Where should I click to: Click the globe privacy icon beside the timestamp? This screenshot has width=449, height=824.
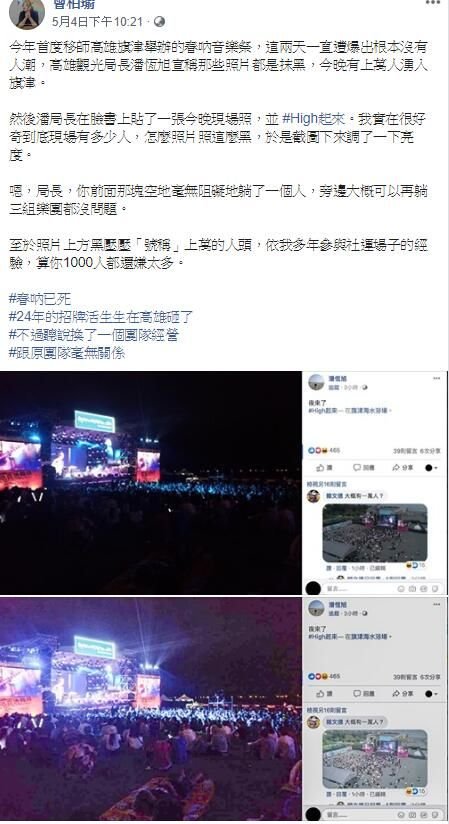(159, 22)
